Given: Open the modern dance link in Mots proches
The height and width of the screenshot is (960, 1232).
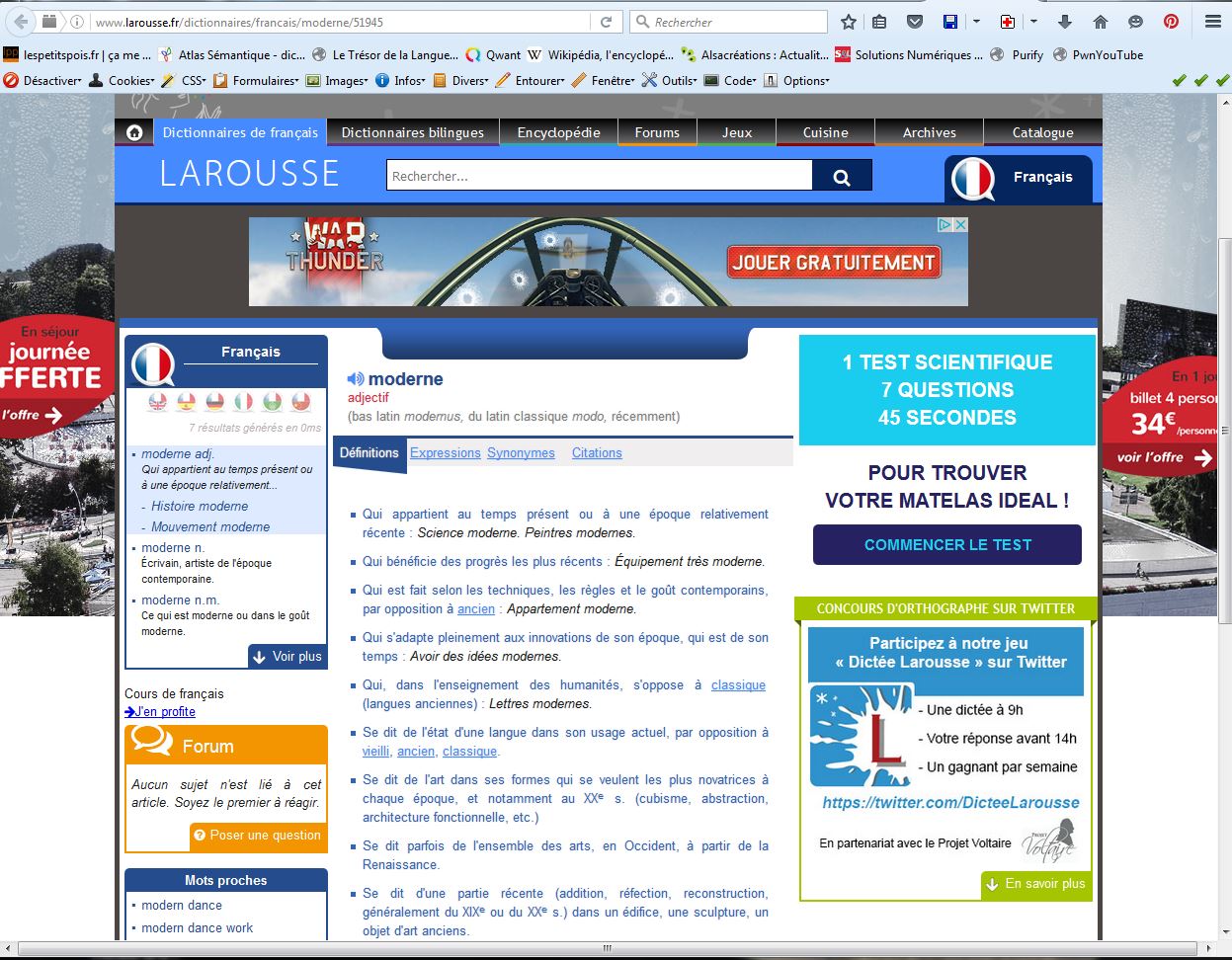Looking at the screenshot, I should tap(182, 905).
